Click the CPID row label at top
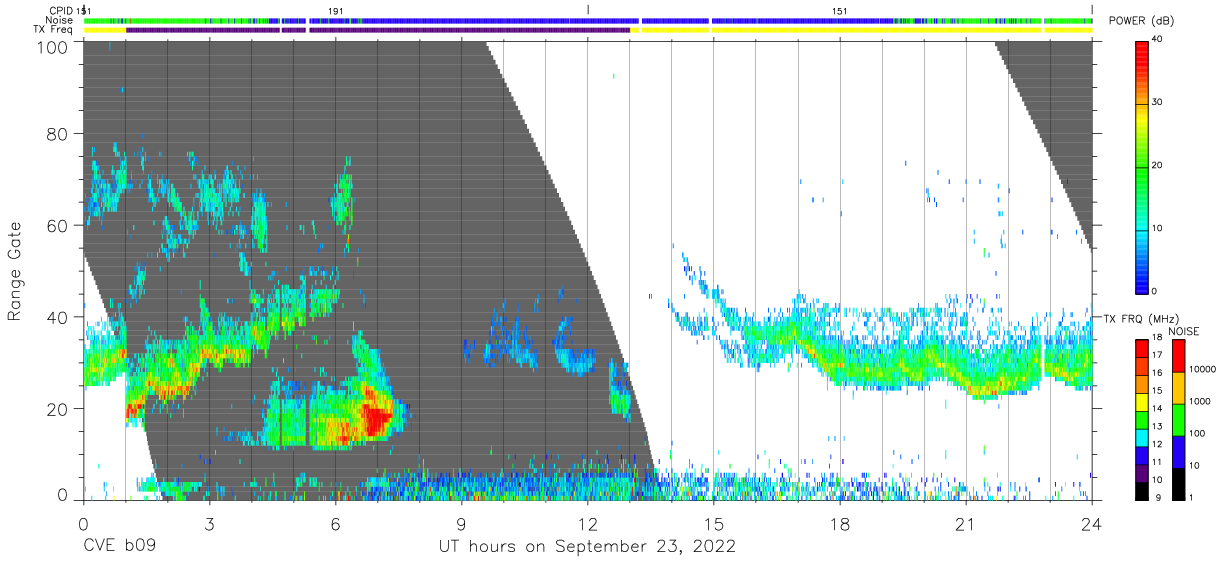Screen dimensions: 1228x567 (x=60, y=11)
